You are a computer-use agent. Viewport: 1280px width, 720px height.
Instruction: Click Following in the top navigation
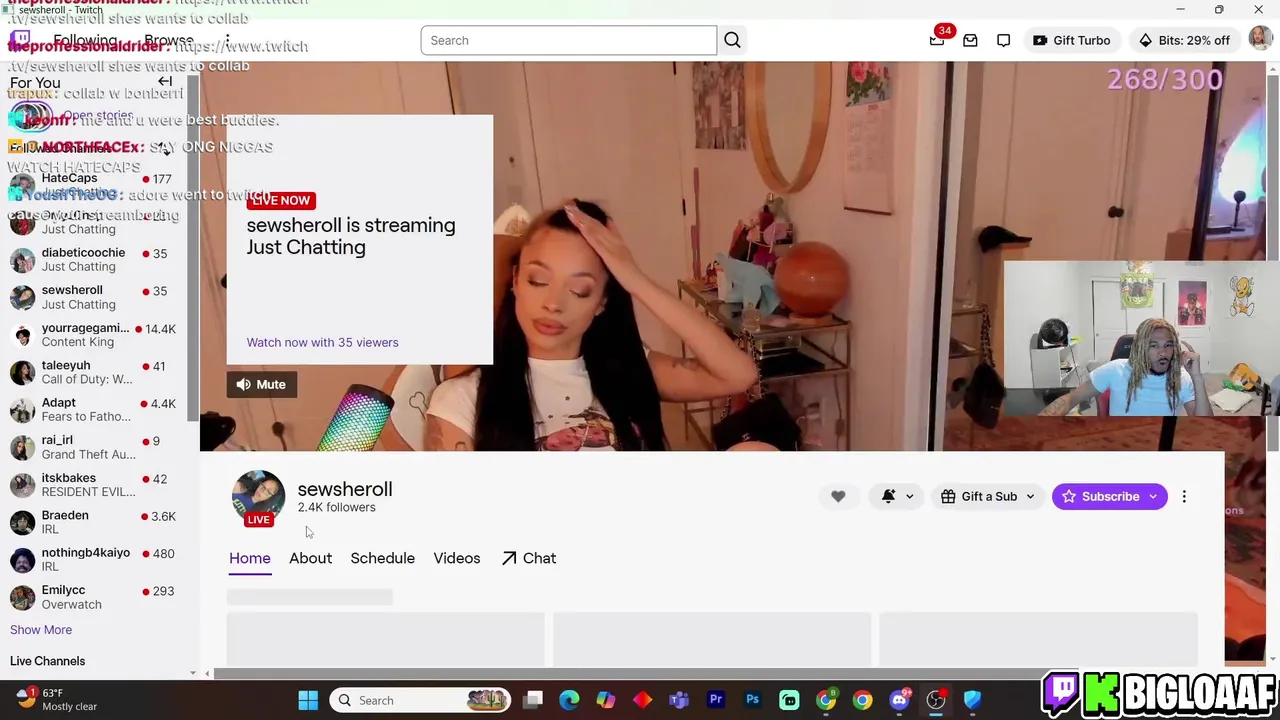tap(85, 40)
